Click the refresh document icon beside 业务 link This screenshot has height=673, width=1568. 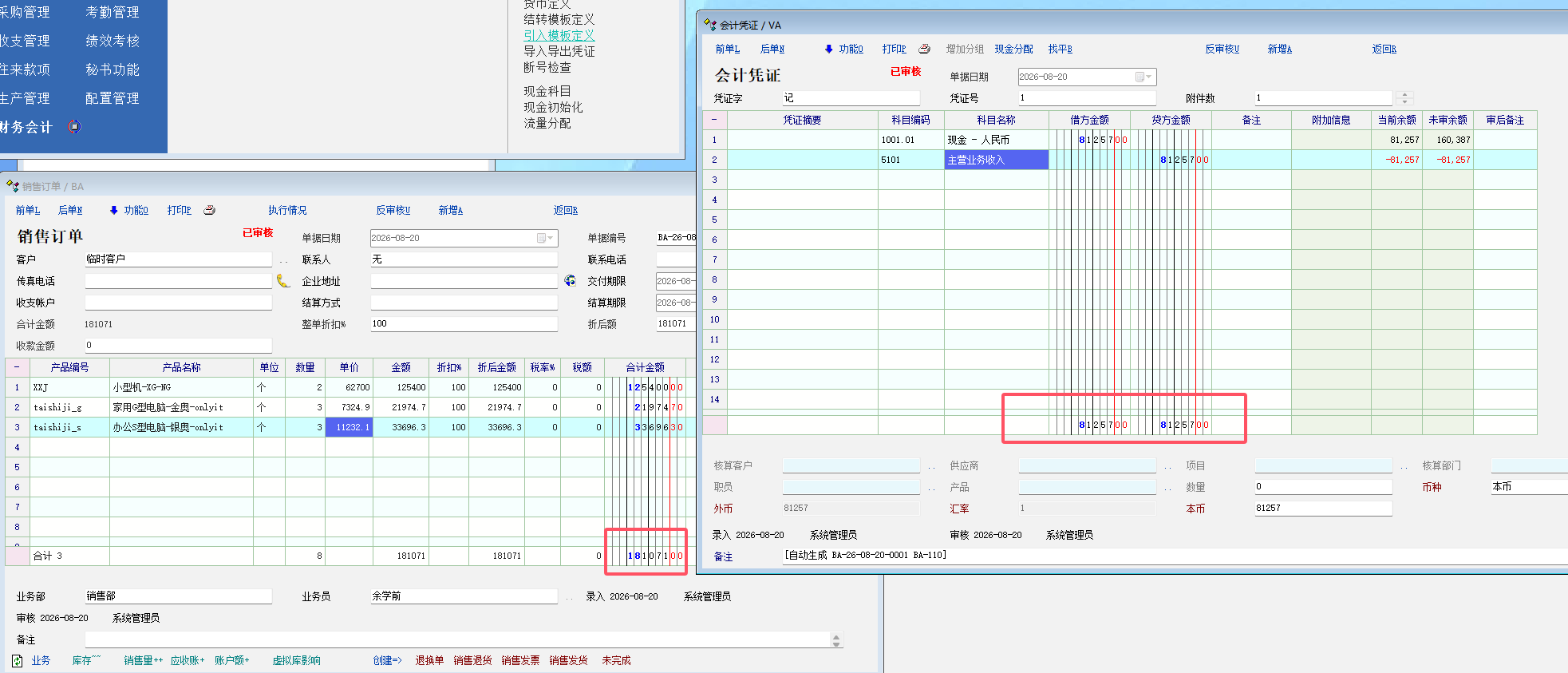18,660
